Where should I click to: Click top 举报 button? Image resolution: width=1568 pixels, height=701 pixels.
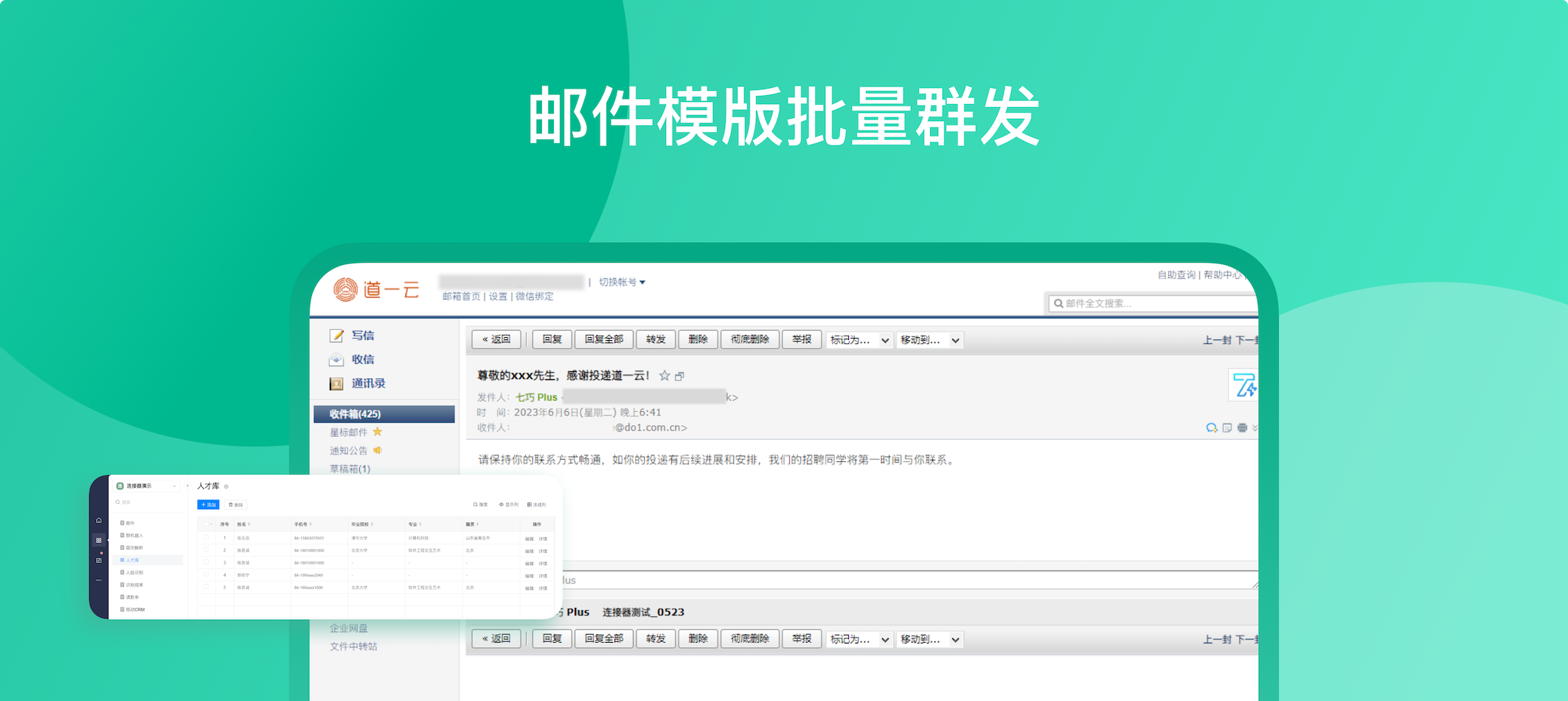pyautogui.click(x=802, y=339)
